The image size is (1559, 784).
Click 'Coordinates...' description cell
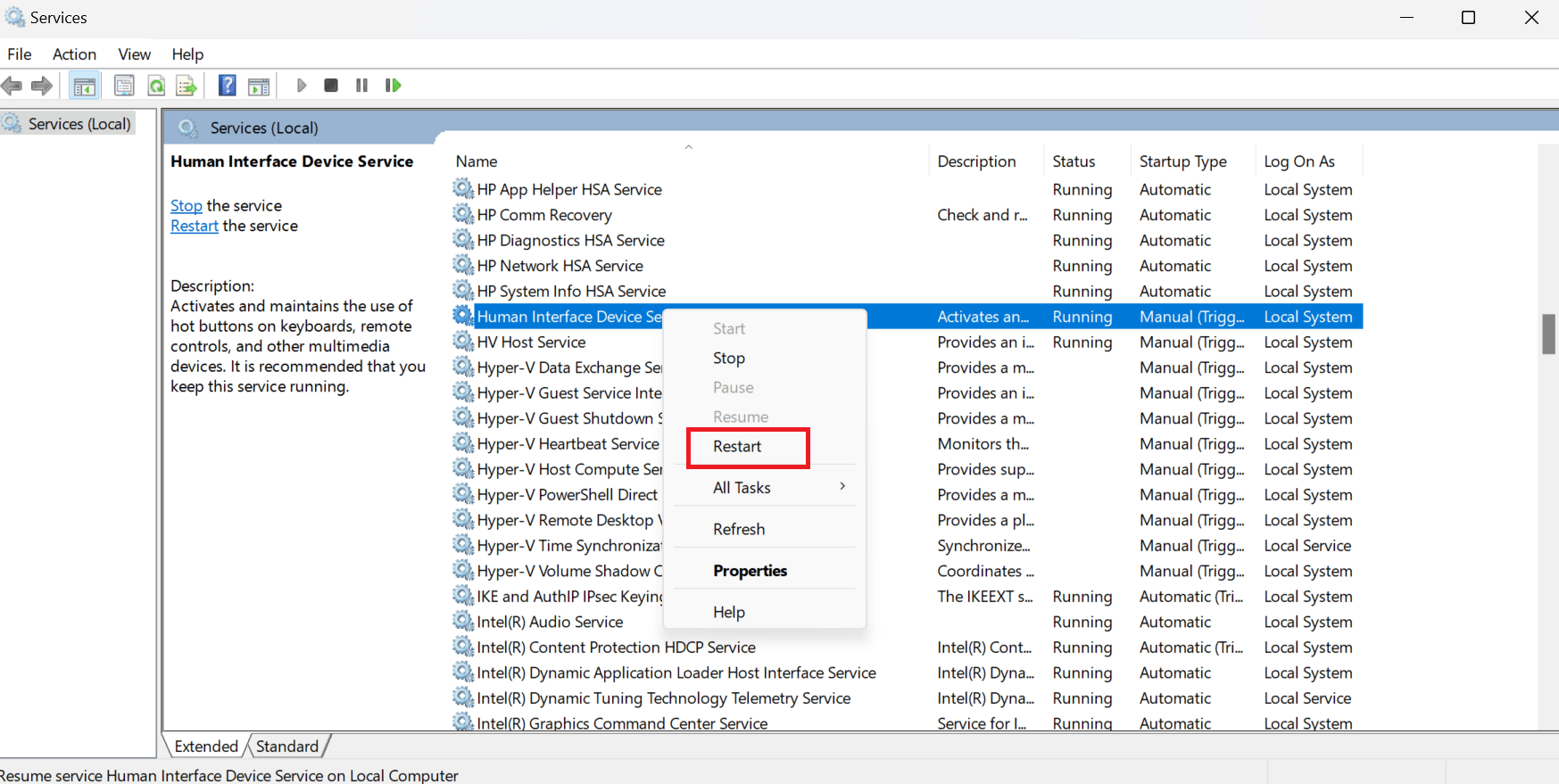point(986,571)
